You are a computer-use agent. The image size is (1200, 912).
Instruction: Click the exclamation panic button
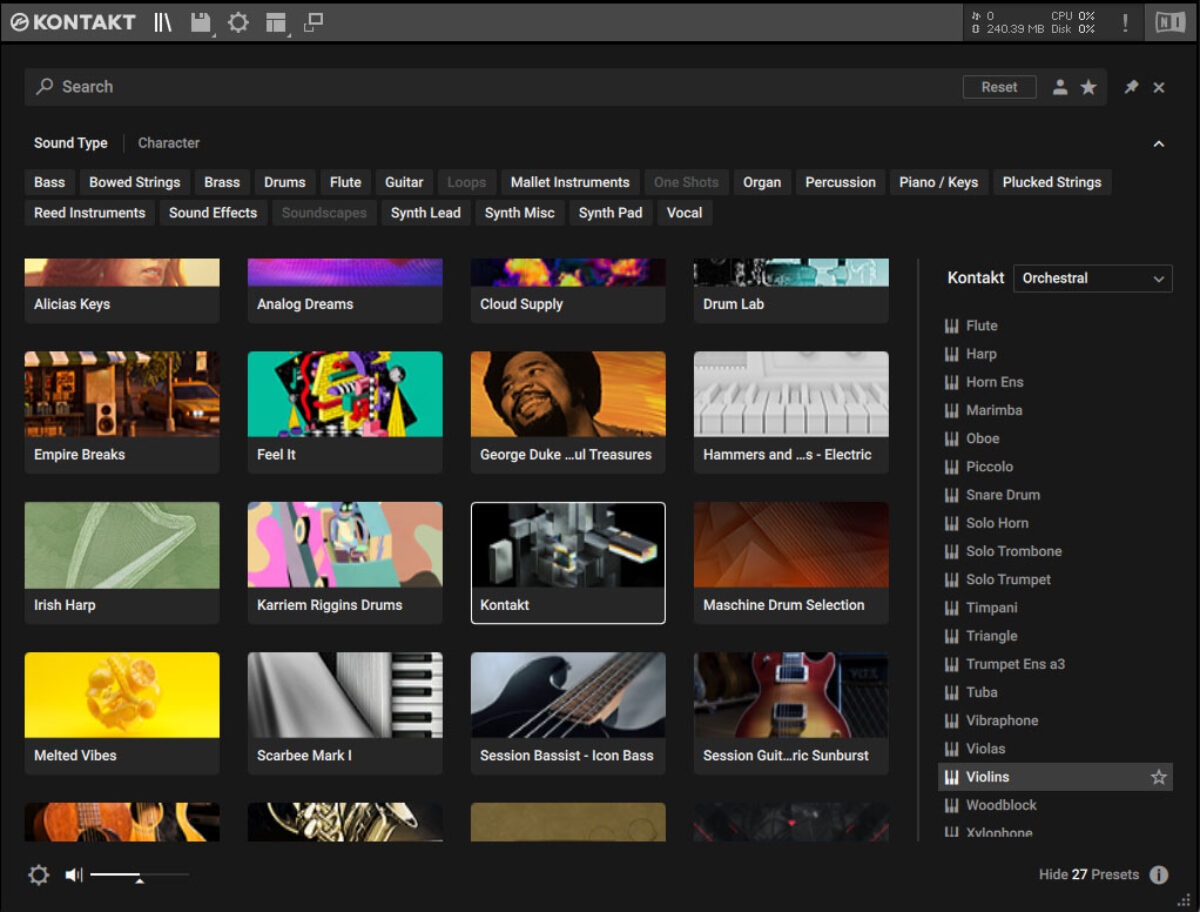pos(1125,22)
